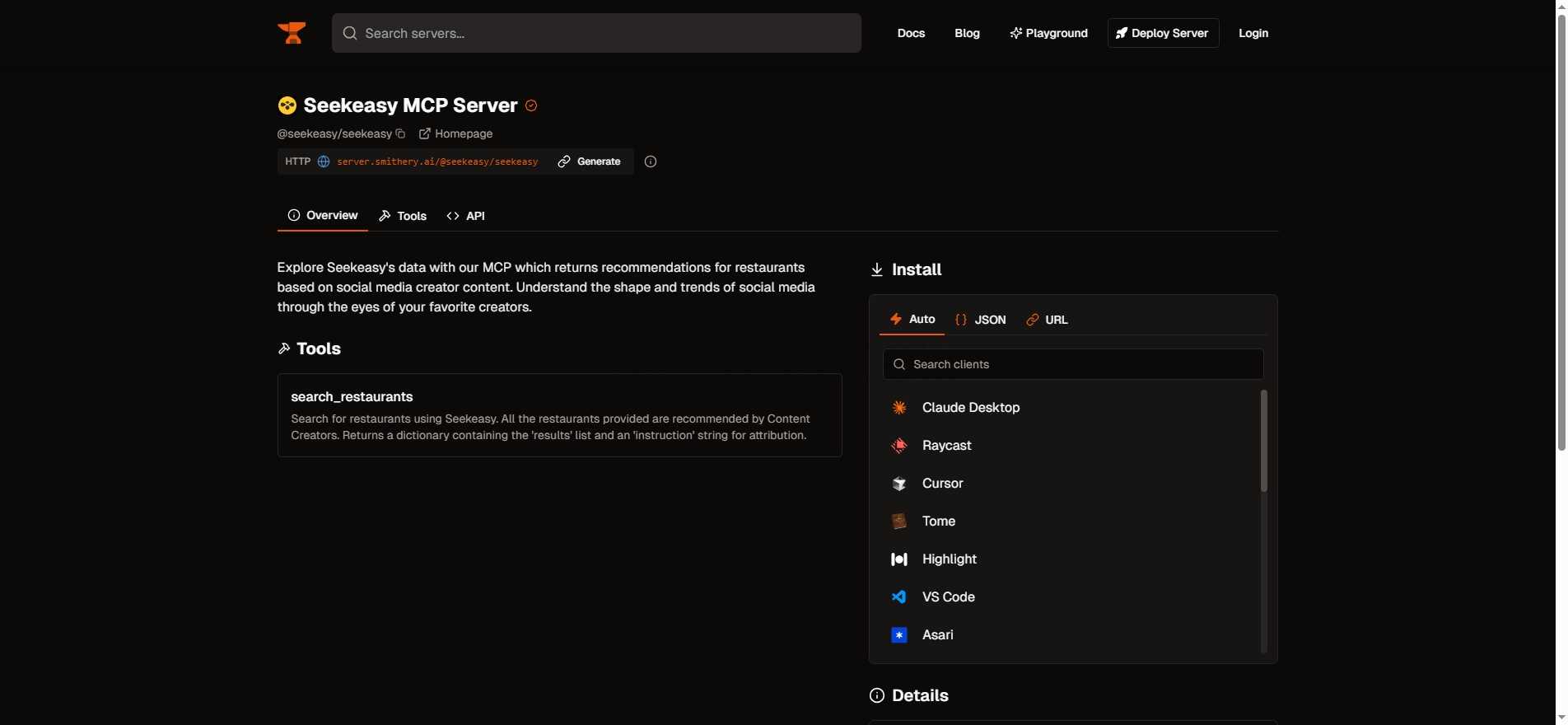The image size is (1568, 725).
Task: Click the Deploy Server button
Action: (x=1163, y=33)
